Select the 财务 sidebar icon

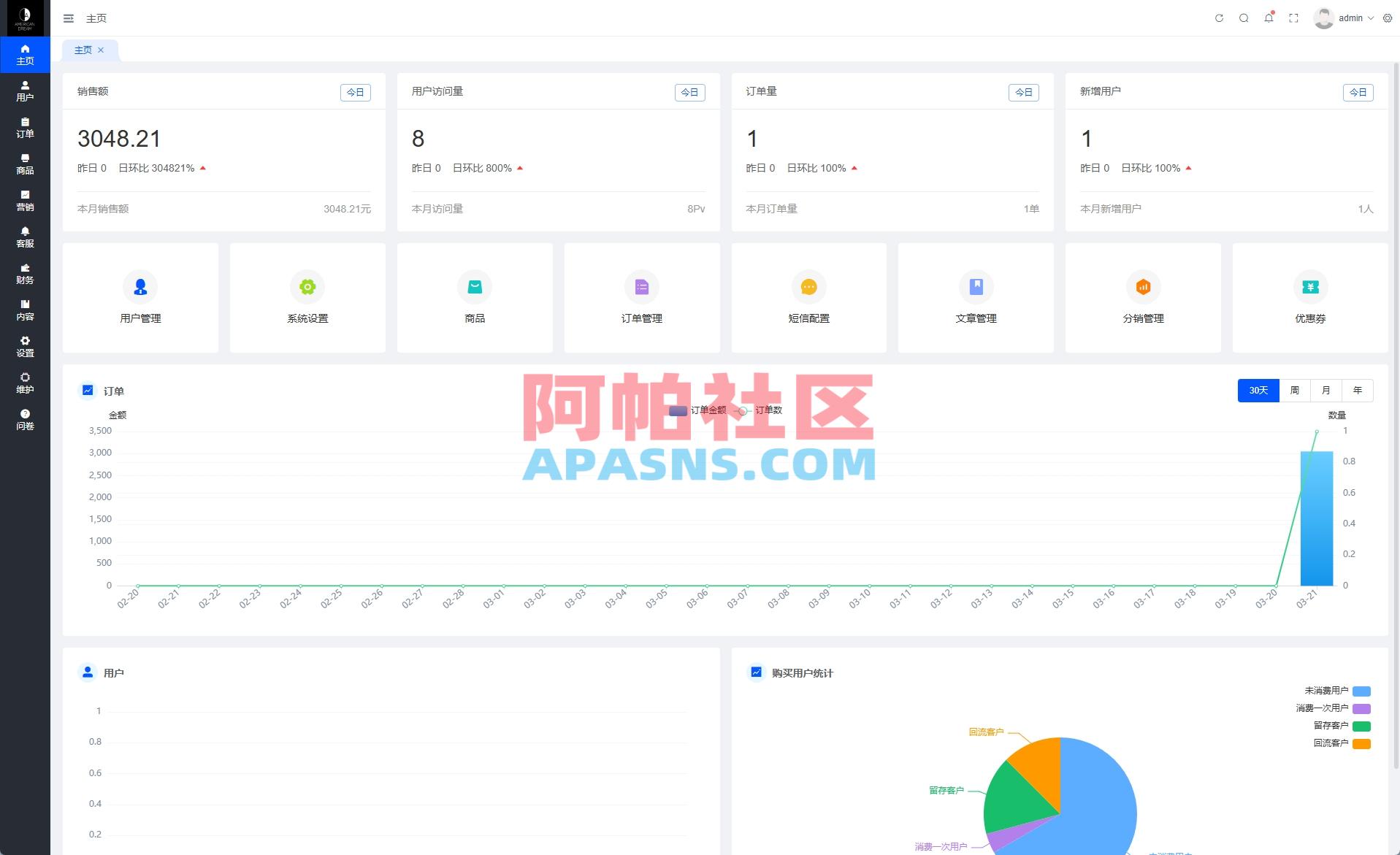pos(25,274)
